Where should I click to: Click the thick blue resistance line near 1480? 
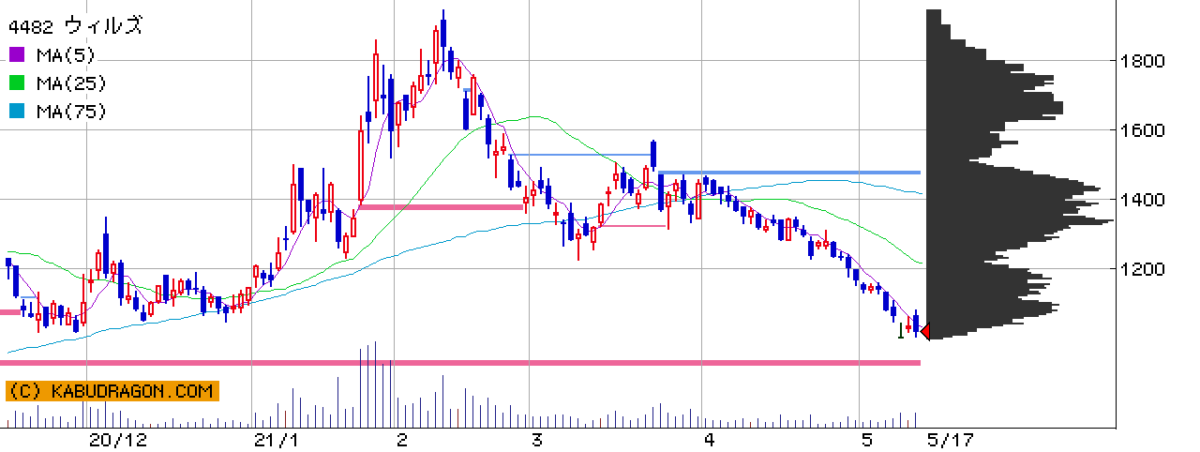pyautogui.click(x=790, y=172)
